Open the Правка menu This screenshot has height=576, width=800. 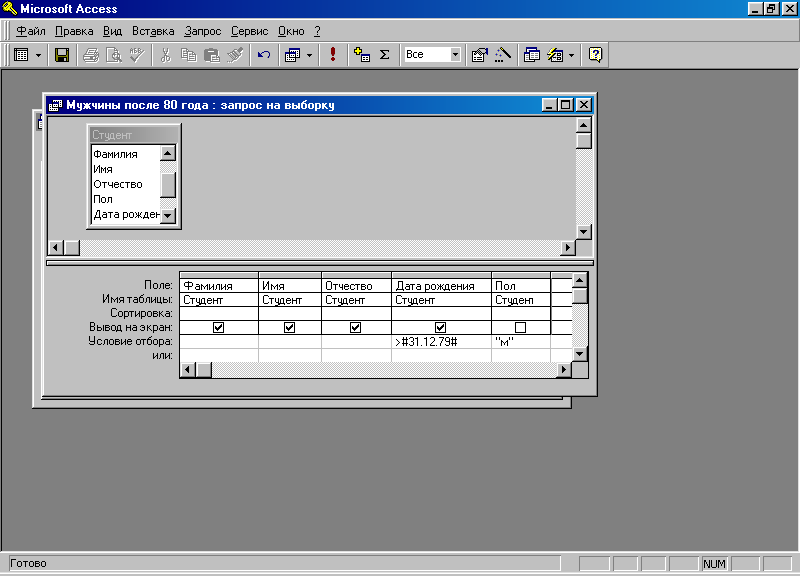coord(74,31)
